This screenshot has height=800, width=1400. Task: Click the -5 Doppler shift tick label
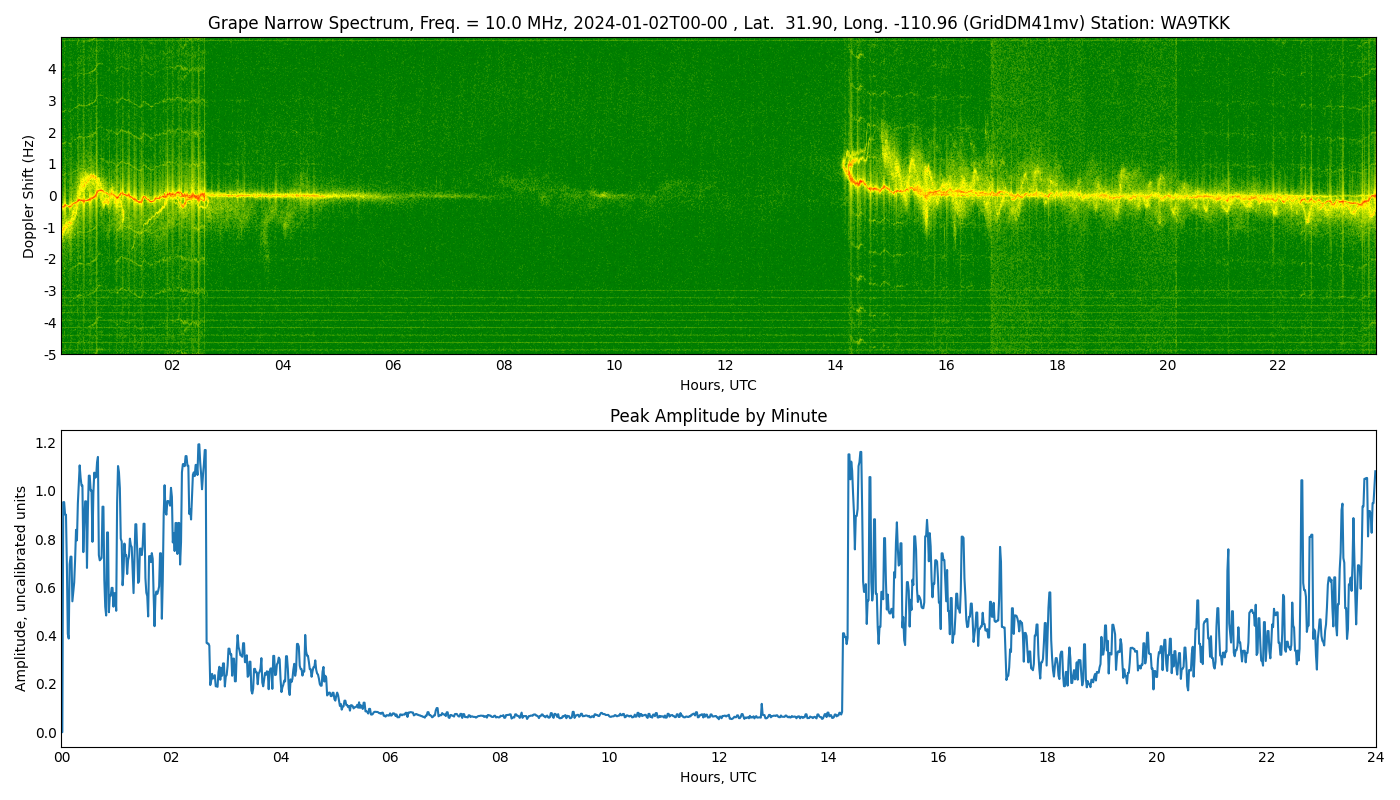(x=49, y=354)
